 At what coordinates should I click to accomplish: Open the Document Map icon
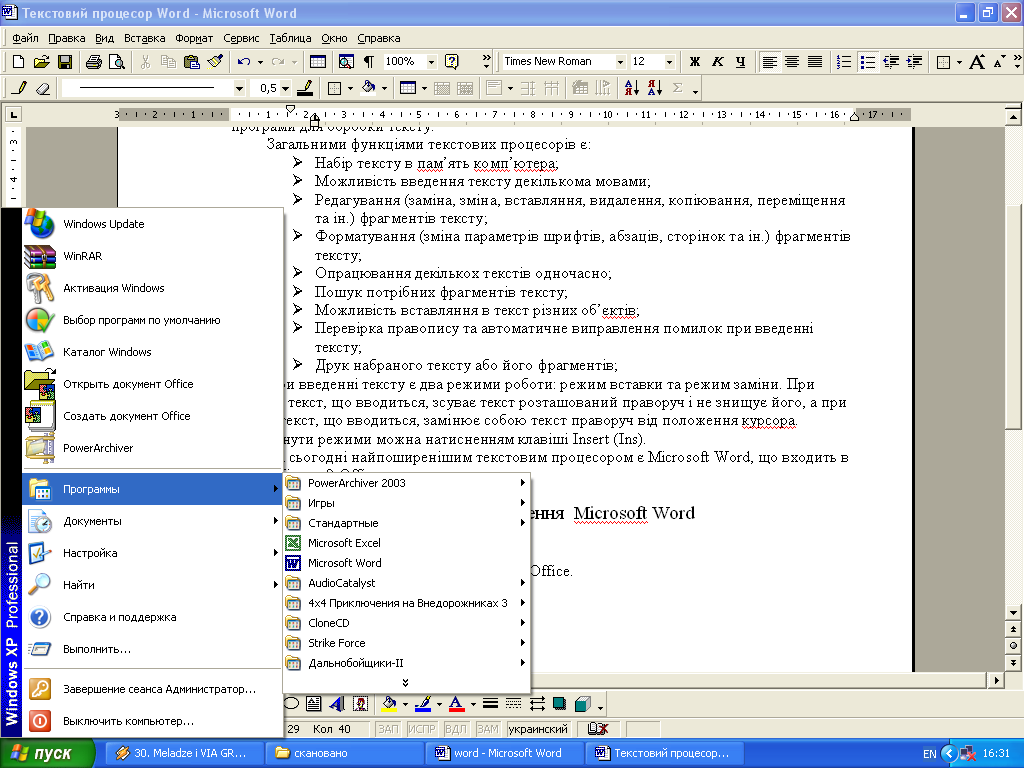(x=346, y=61)
